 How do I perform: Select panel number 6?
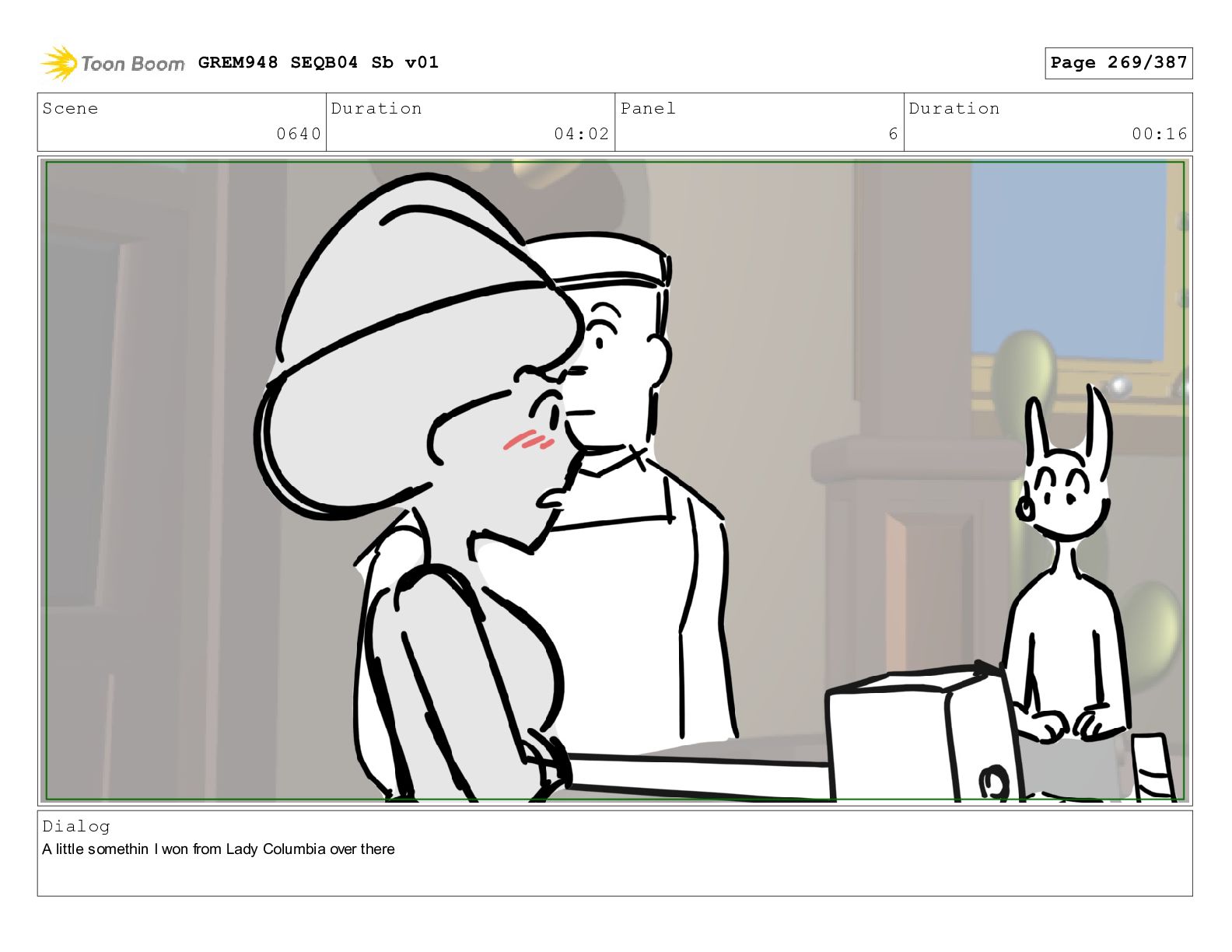coord(893,134)
